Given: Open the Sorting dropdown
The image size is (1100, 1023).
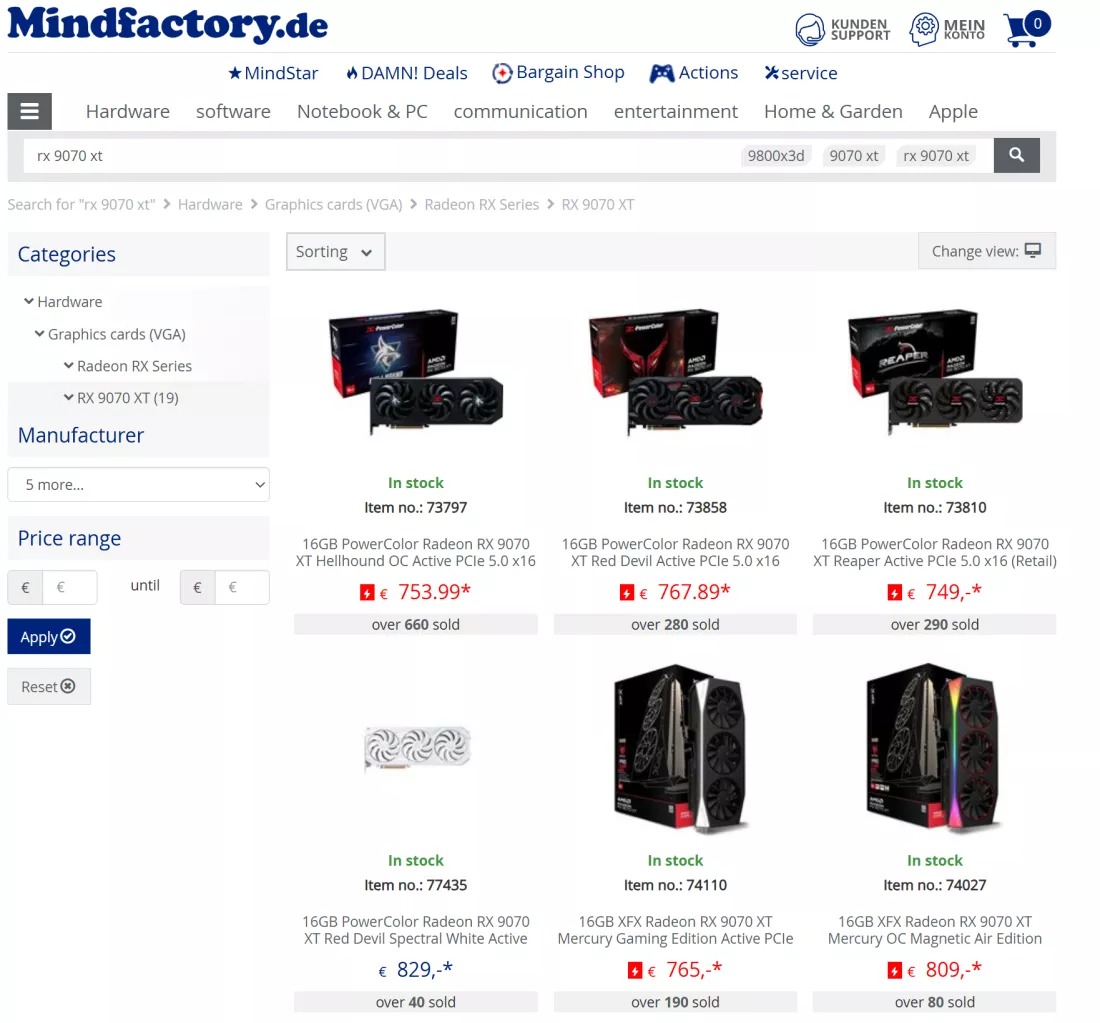Looking at the screenshot, I should pos(335,252).
